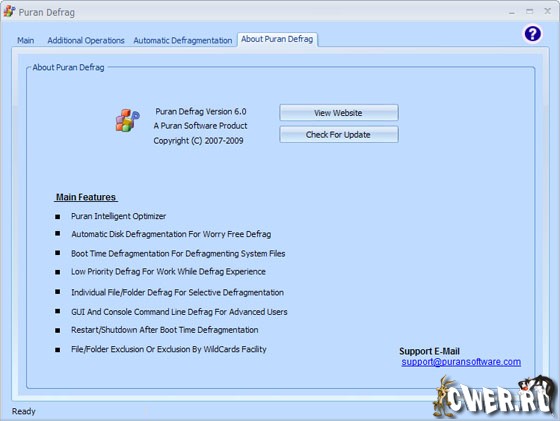Image resolution: width=560 pixels, height=421 pixels.
Task: Go to Automatic Defragmentation tab
Action: tap(182, 40)
